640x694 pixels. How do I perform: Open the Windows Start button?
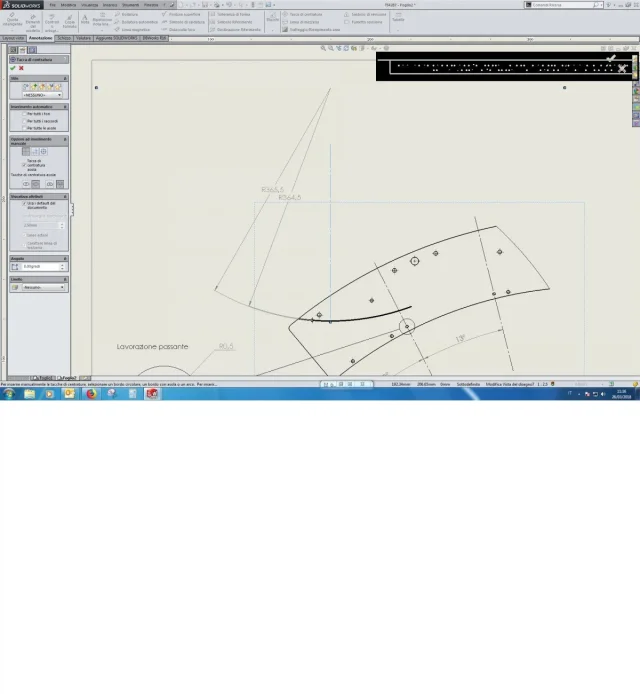9,394
